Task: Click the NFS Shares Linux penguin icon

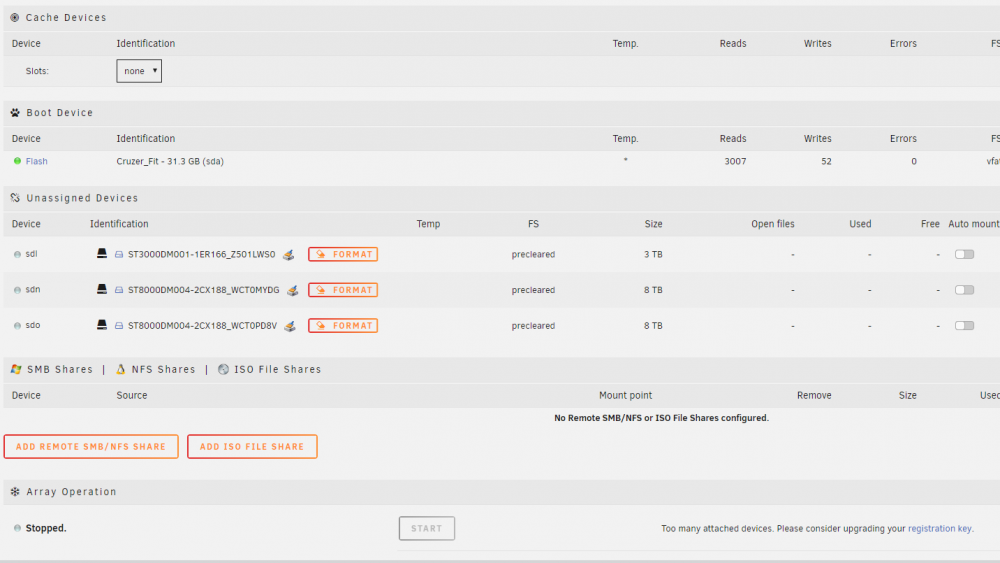Action: (x=121, y=370)
